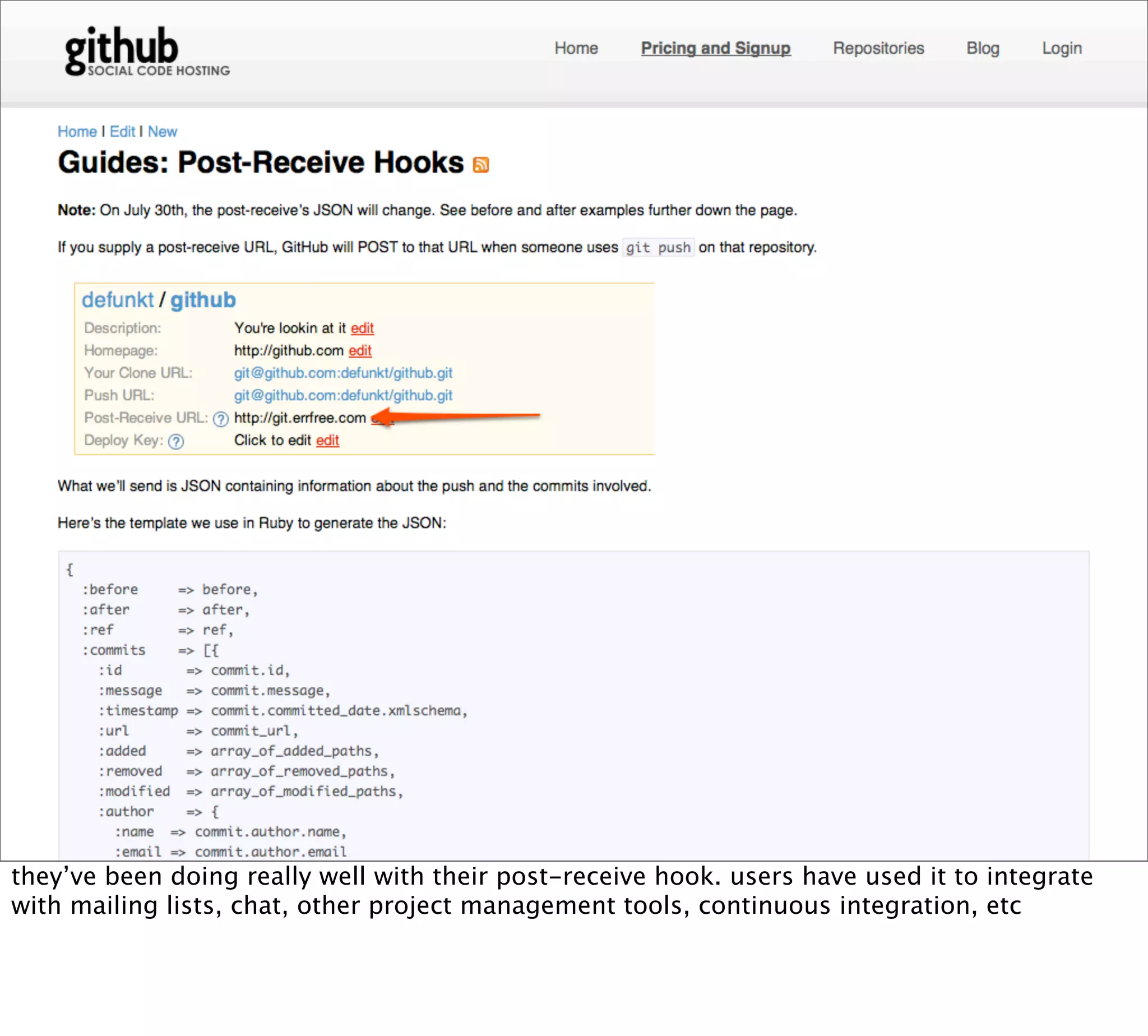Open the github repository name link
The height and width of the screenshot is (1036, 1148).
tap(202, 300)
